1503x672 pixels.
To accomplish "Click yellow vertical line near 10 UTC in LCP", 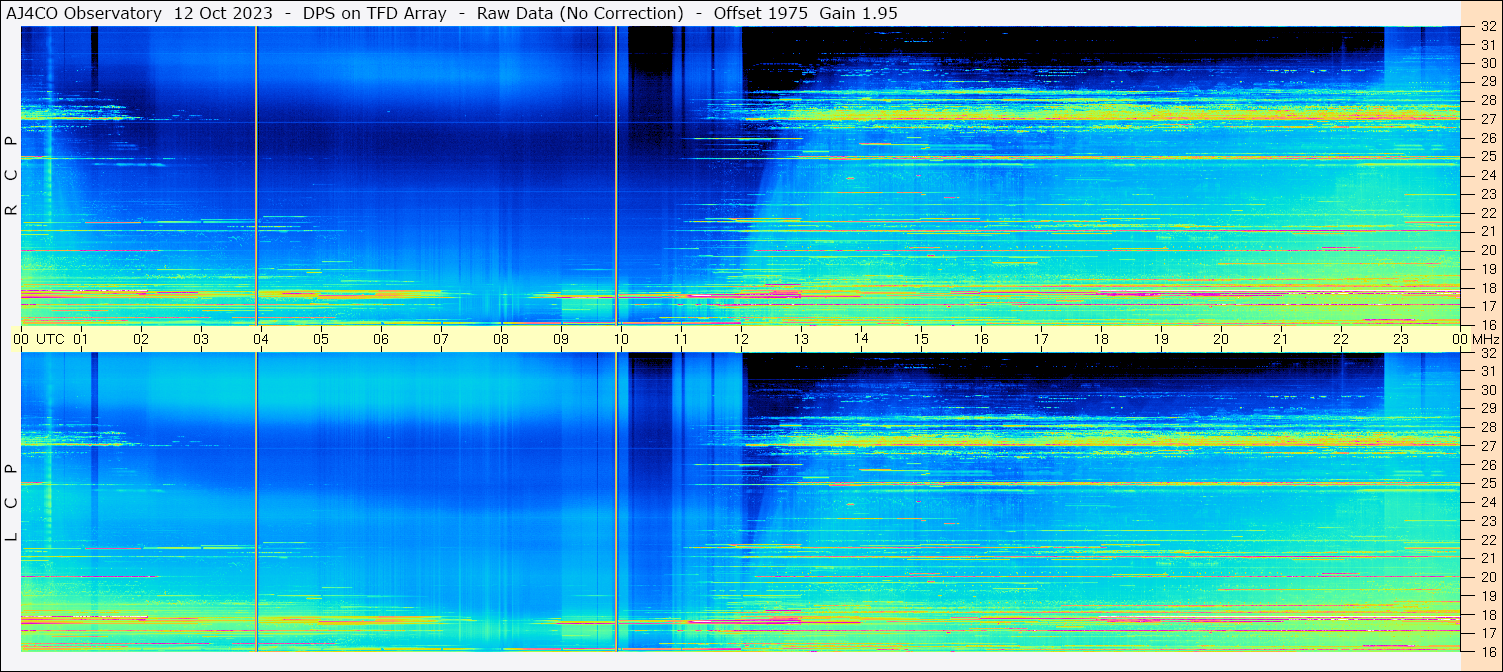I will point(616,500).
